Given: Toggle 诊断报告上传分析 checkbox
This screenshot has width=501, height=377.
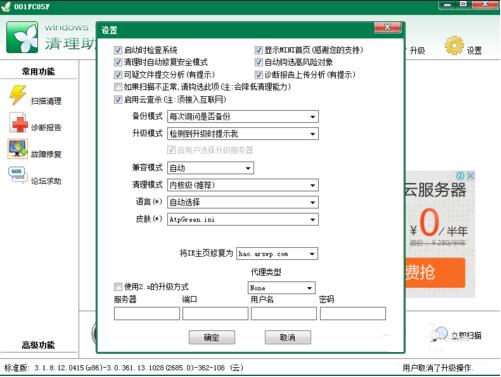Looking at the screenshot, I should 258,75.
